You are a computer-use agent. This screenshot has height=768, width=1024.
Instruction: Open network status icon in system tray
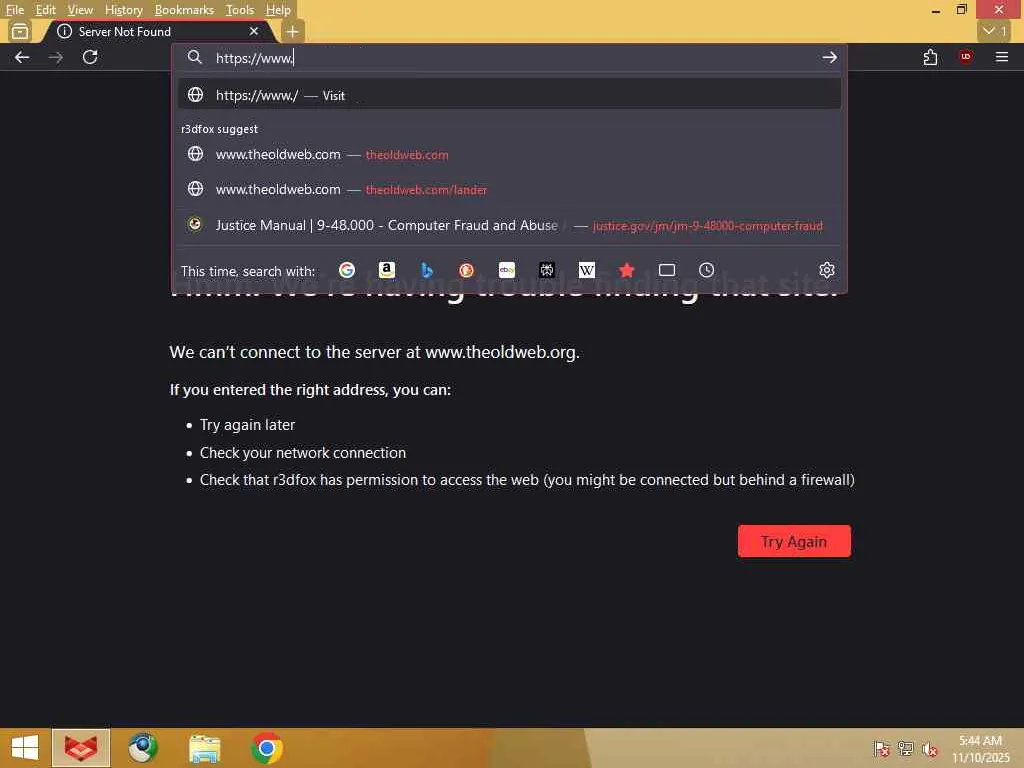tap(906, 749)
